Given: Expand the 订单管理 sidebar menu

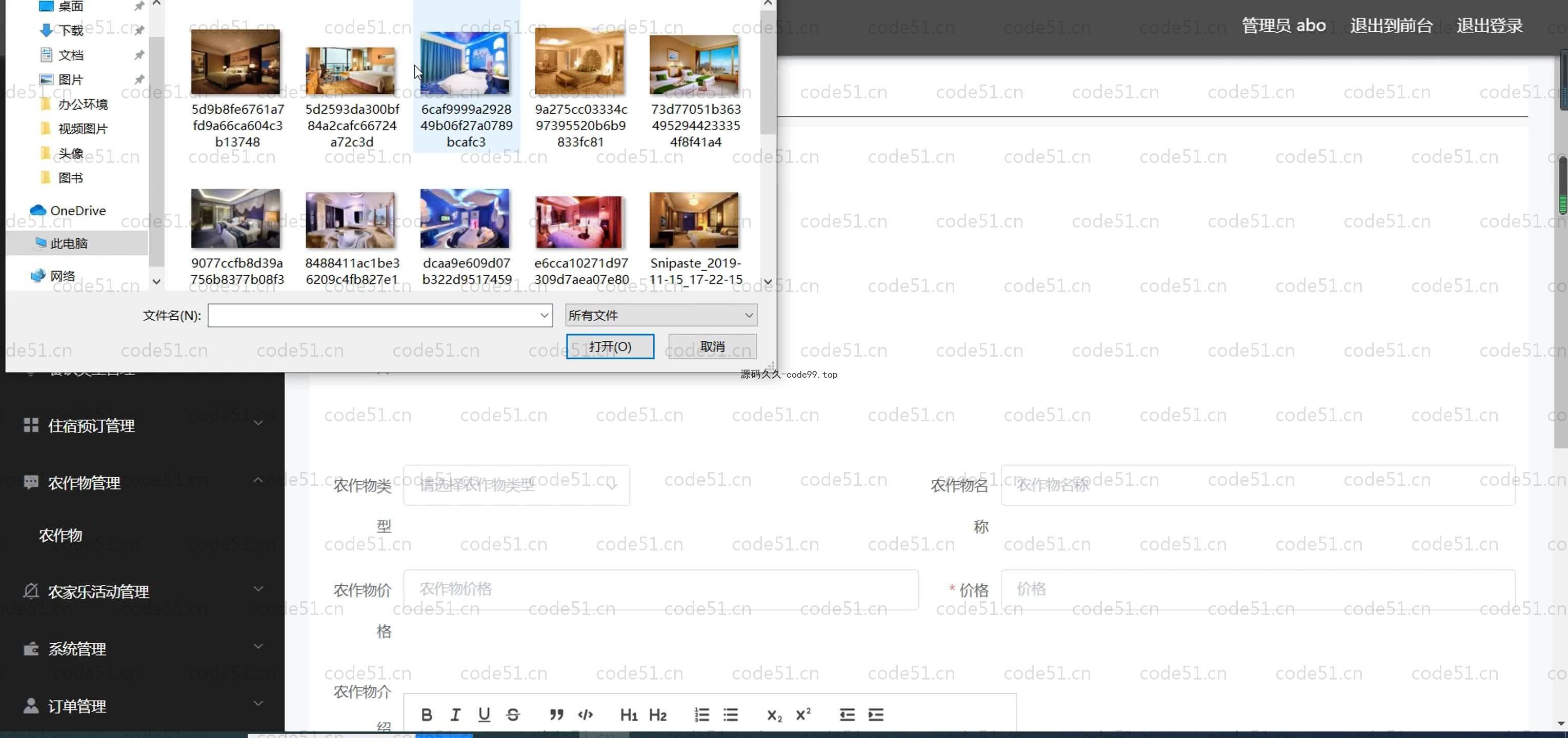Looking at the screenshot, I should [x=142, y=705].
